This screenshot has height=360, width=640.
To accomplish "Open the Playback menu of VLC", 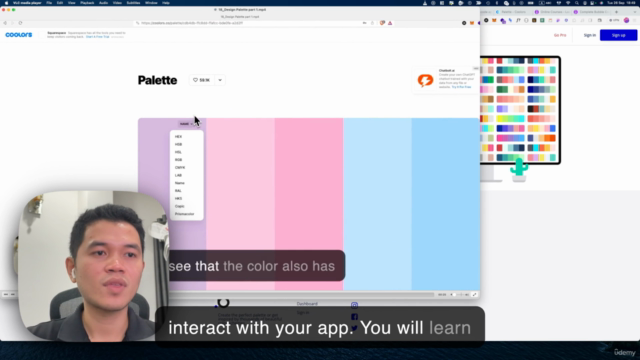I will [87, 3].
